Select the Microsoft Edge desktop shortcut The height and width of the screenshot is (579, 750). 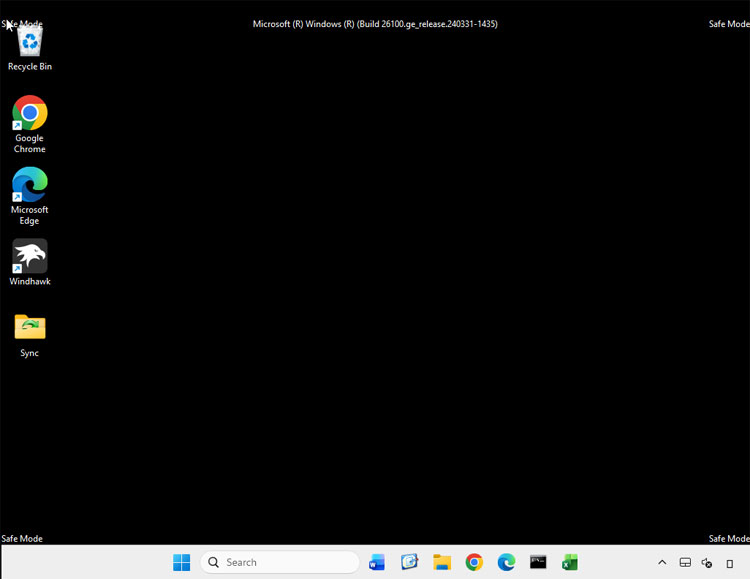pyautogui.click(x=30, y=196)
